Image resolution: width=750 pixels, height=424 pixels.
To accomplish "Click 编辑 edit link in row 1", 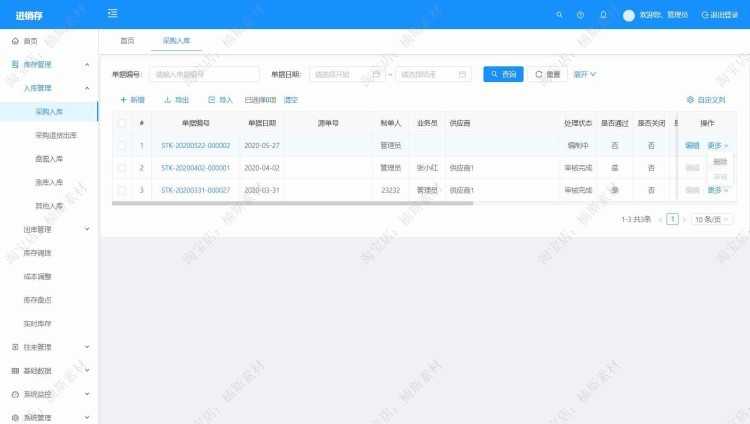I will coord(692,145).
